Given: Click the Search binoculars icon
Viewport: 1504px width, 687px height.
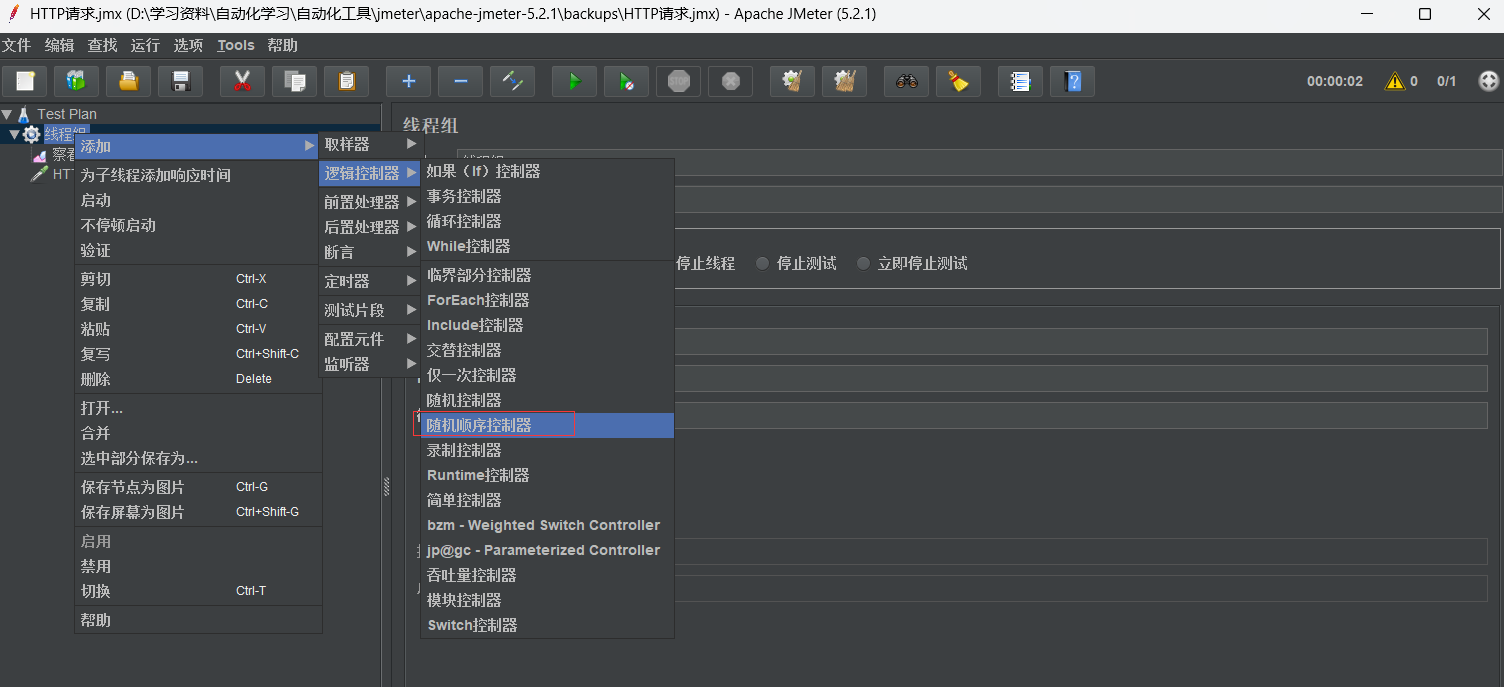Looking at the screenshot, I should click(906, 81).
